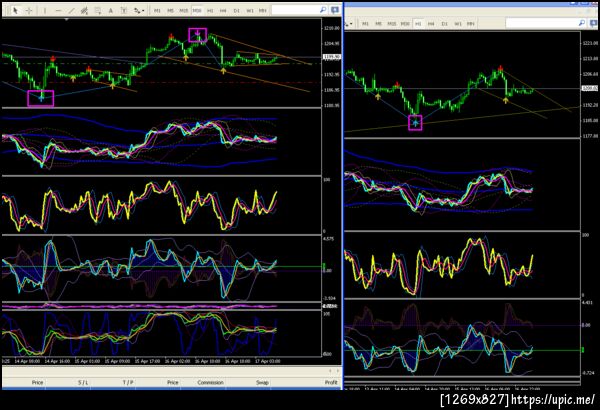Image resolution: width=600 pixels, height=410 pixels.
Task: Set right window chart to M30
Action: coord(405,24)
